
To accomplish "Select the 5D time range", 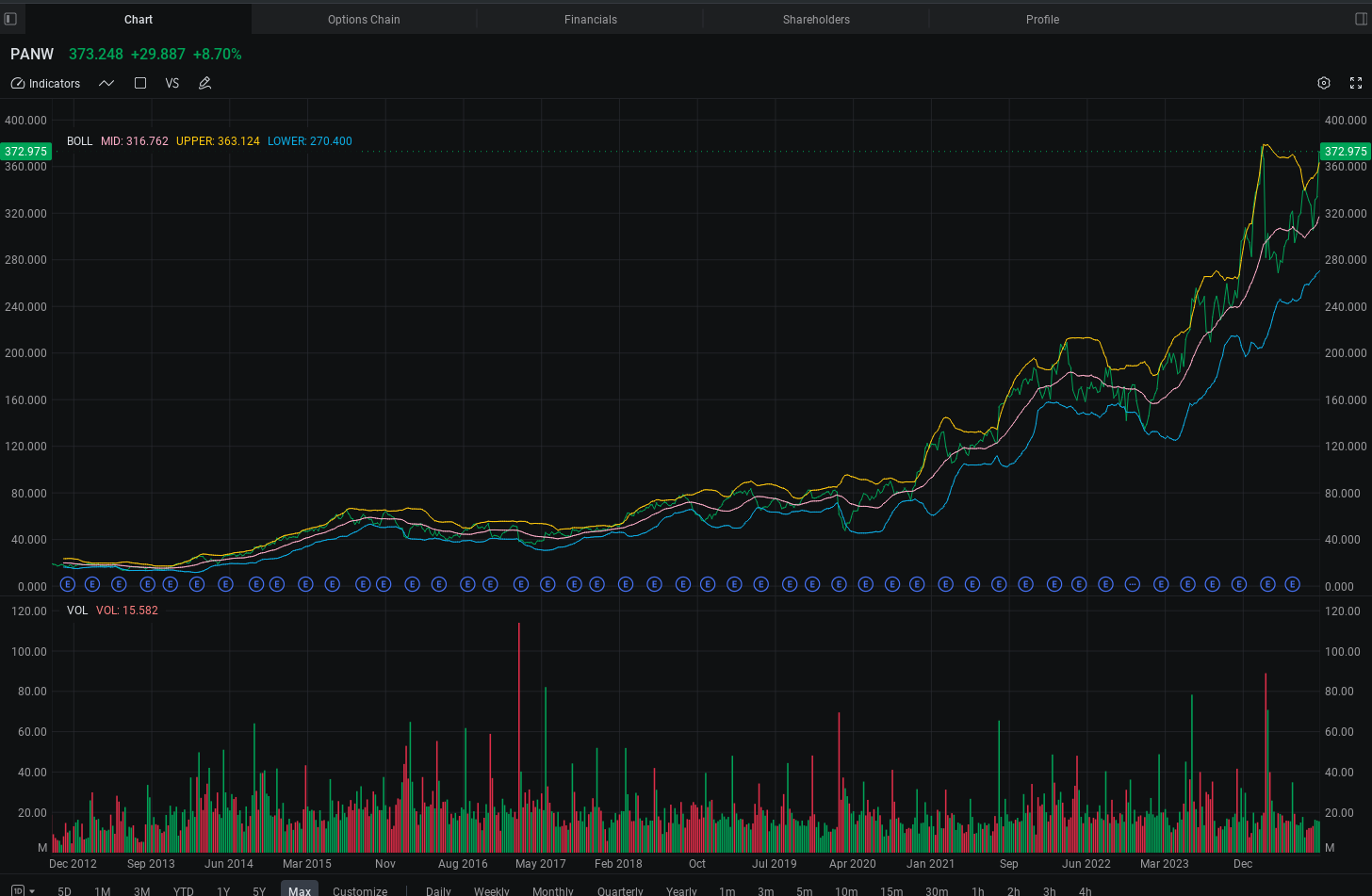I will coord(64,890).
